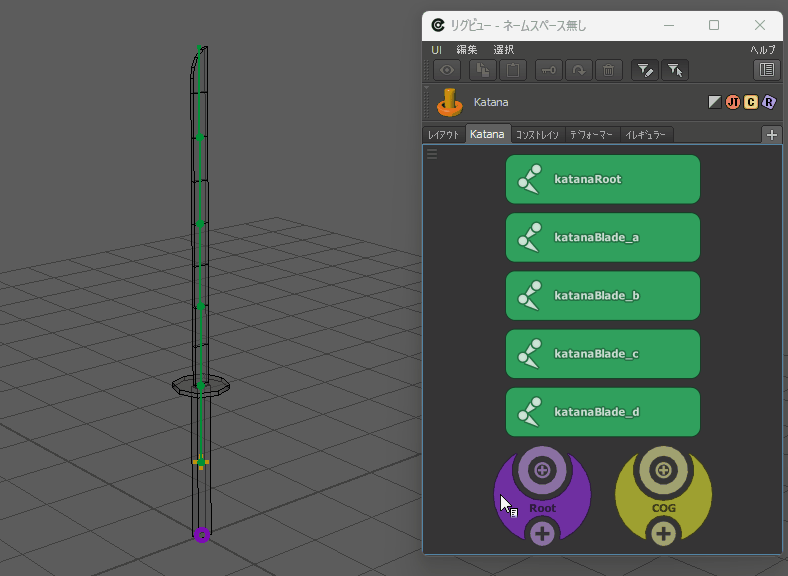
Task: Click the bottom plus on COG controller
Action: 663,534
